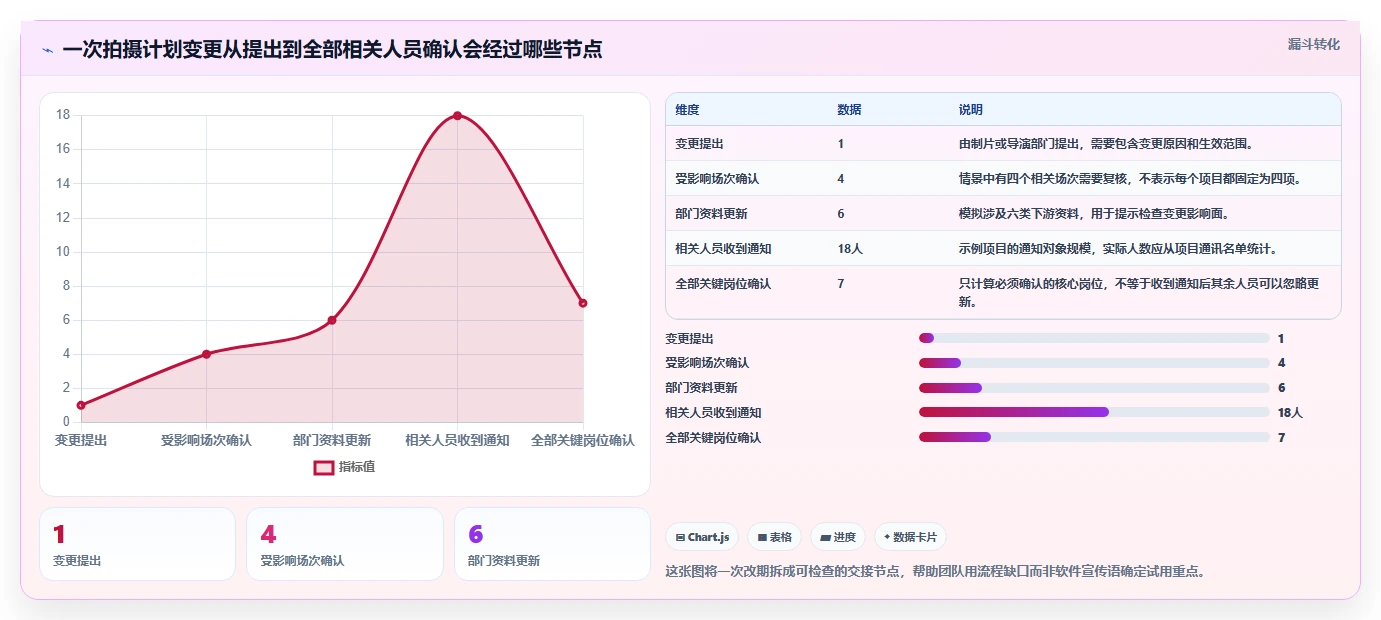Click the x-axis label 全部关键岗位确认

pos(582,440)
